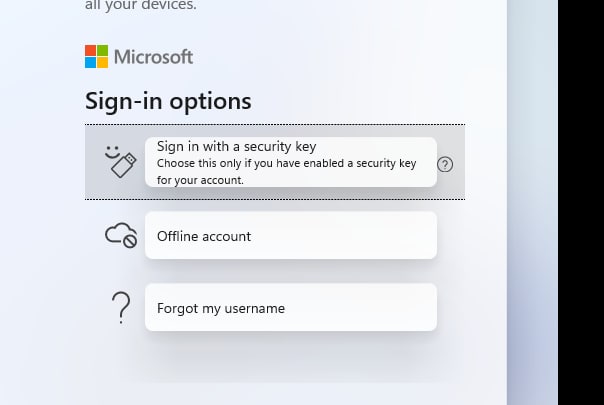The image size is (604, 405).
Task: Click the blocked-circle badge on cloud icon
Action: point(130,241)
